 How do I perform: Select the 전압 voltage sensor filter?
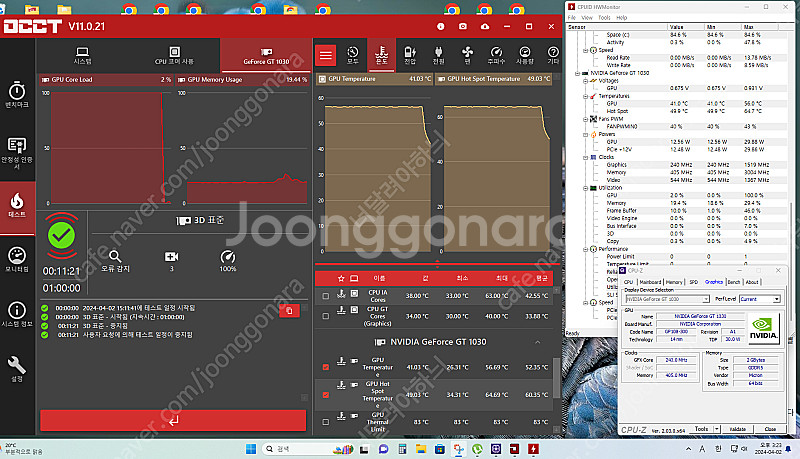click(410, 55)
